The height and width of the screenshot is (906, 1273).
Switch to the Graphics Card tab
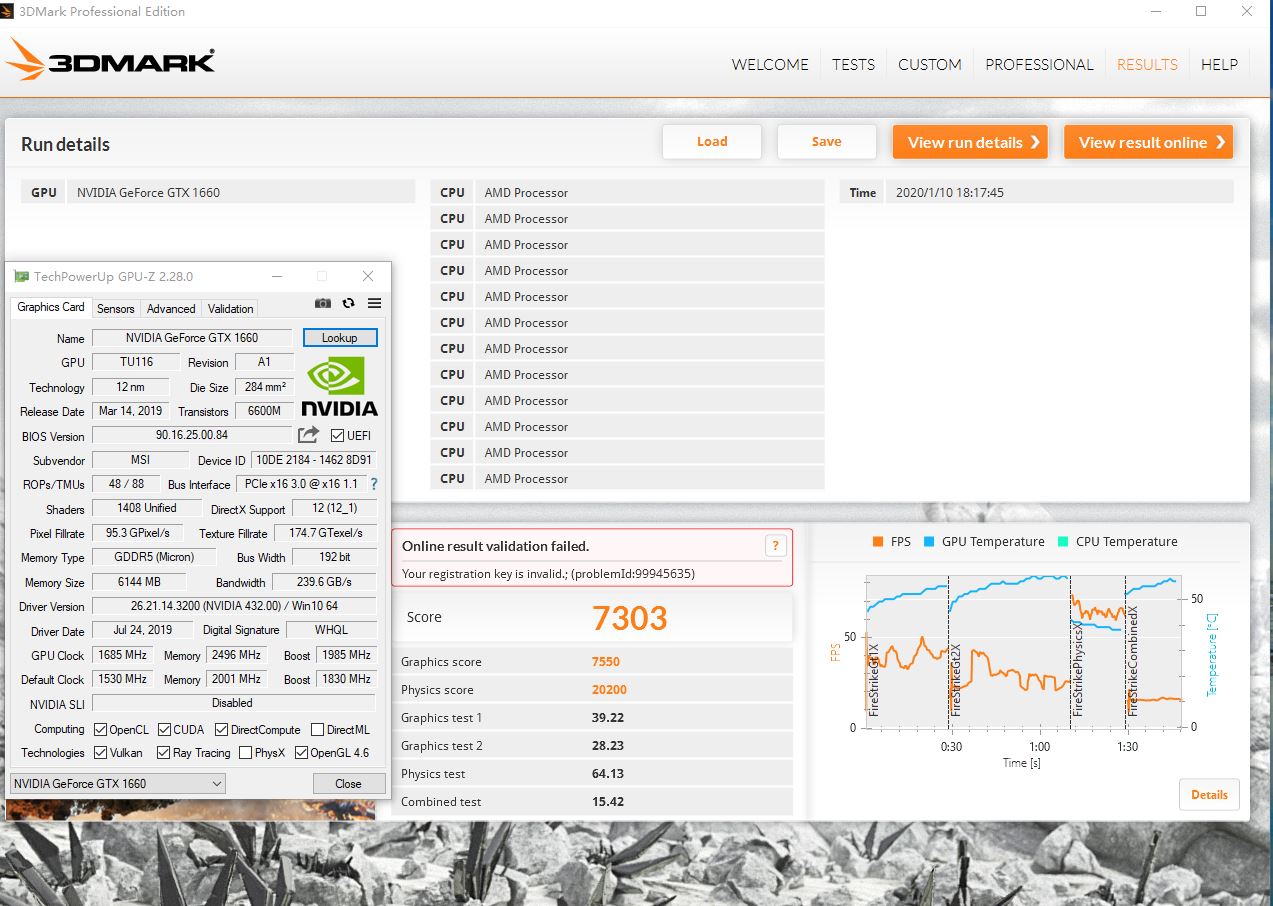[x=51, y=307]
